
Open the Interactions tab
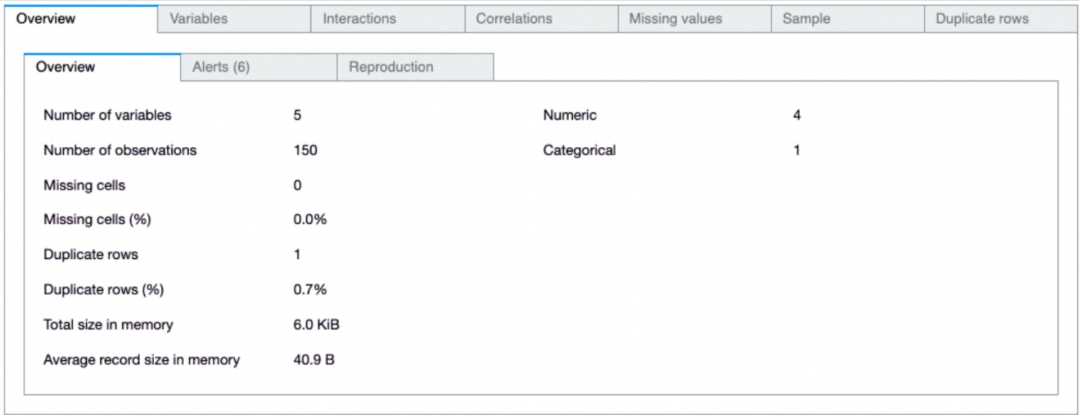point(359,19)
